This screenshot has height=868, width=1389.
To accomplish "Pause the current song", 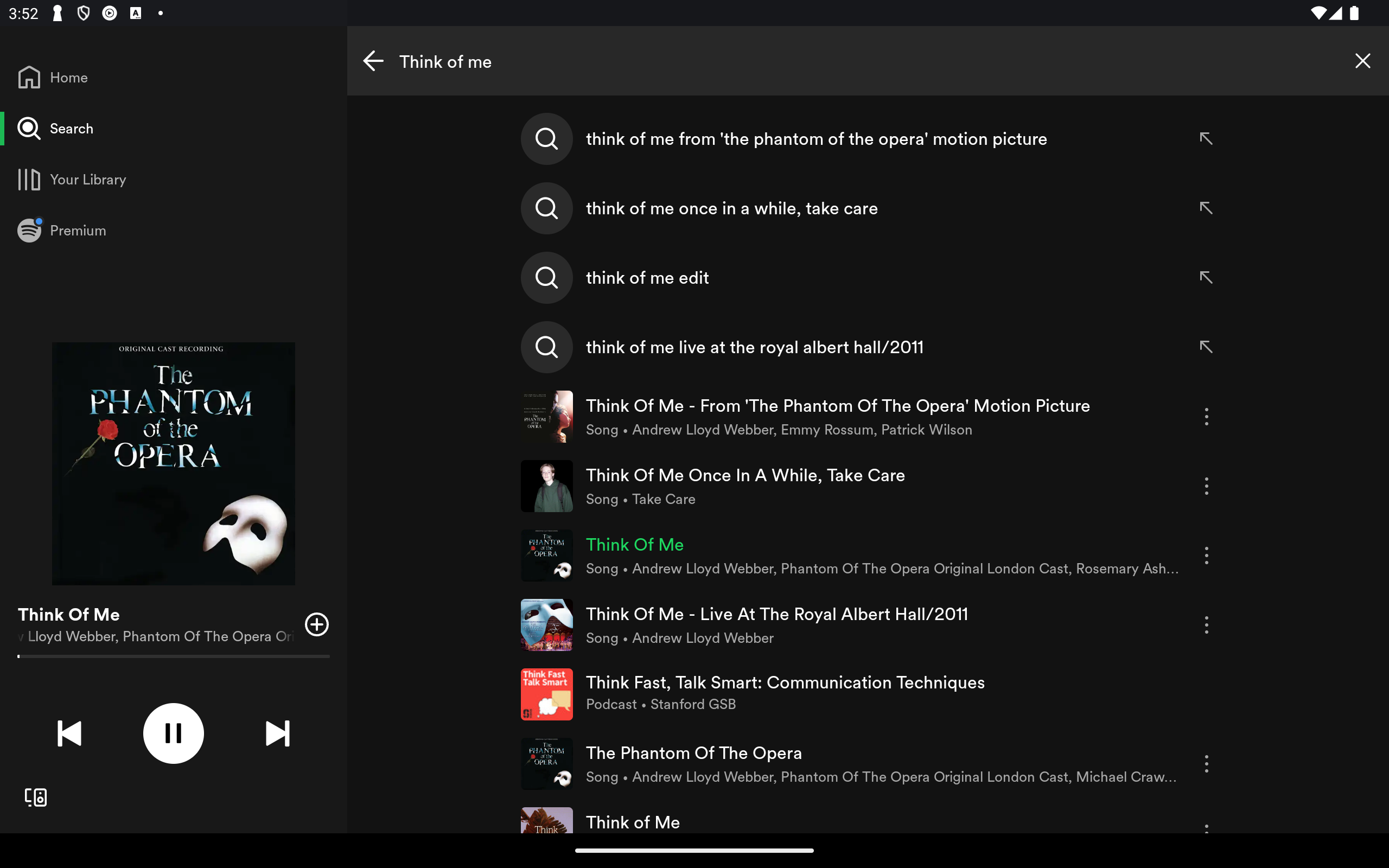I will (x=173, y=733).
